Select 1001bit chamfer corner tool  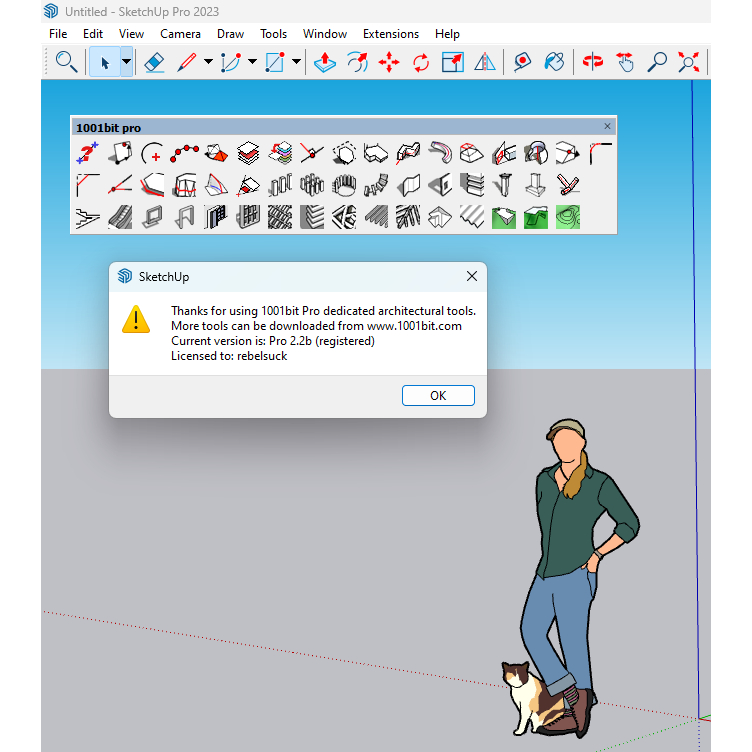point(88,185)
